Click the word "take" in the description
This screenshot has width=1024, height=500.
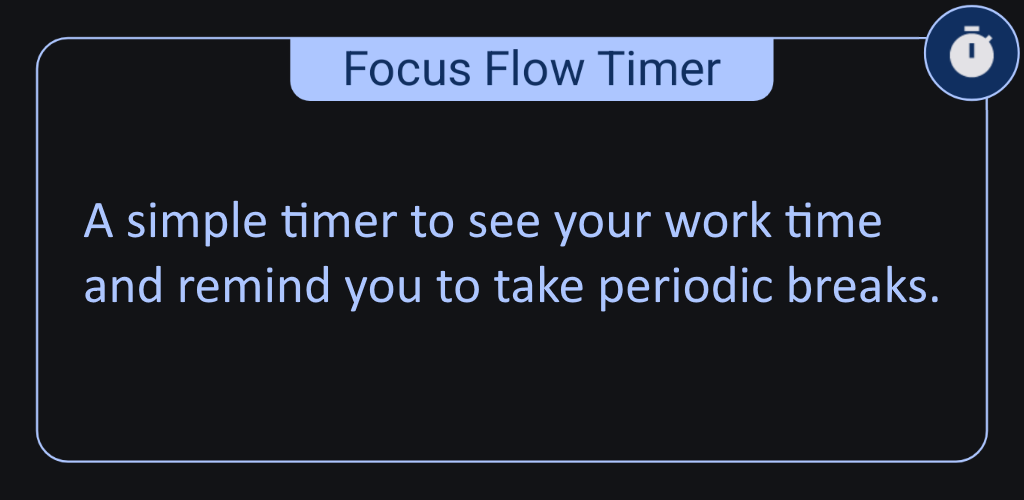pyautogui.click(x=538, y=287)
